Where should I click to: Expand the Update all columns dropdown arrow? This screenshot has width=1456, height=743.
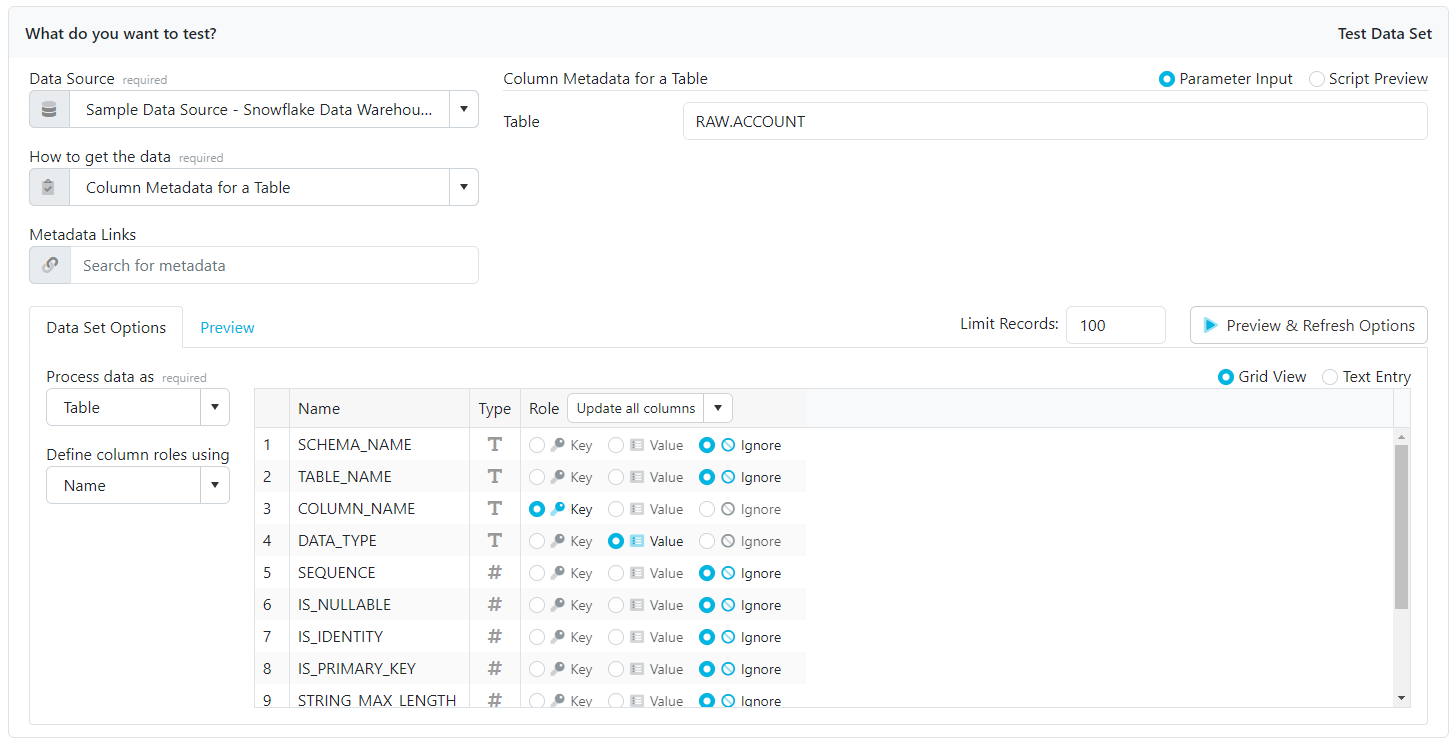click(x=718, y=408)
